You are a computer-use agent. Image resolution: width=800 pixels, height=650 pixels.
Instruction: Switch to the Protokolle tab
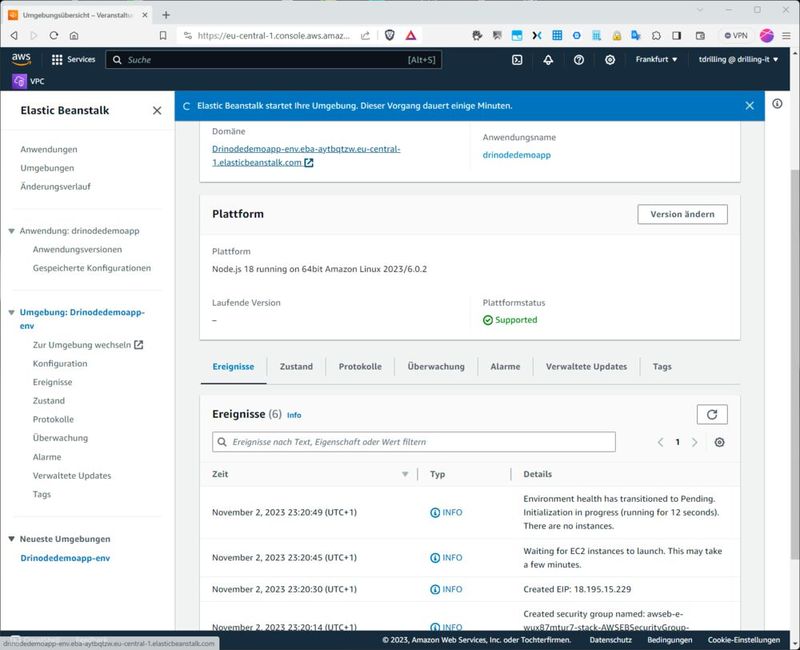360,367
